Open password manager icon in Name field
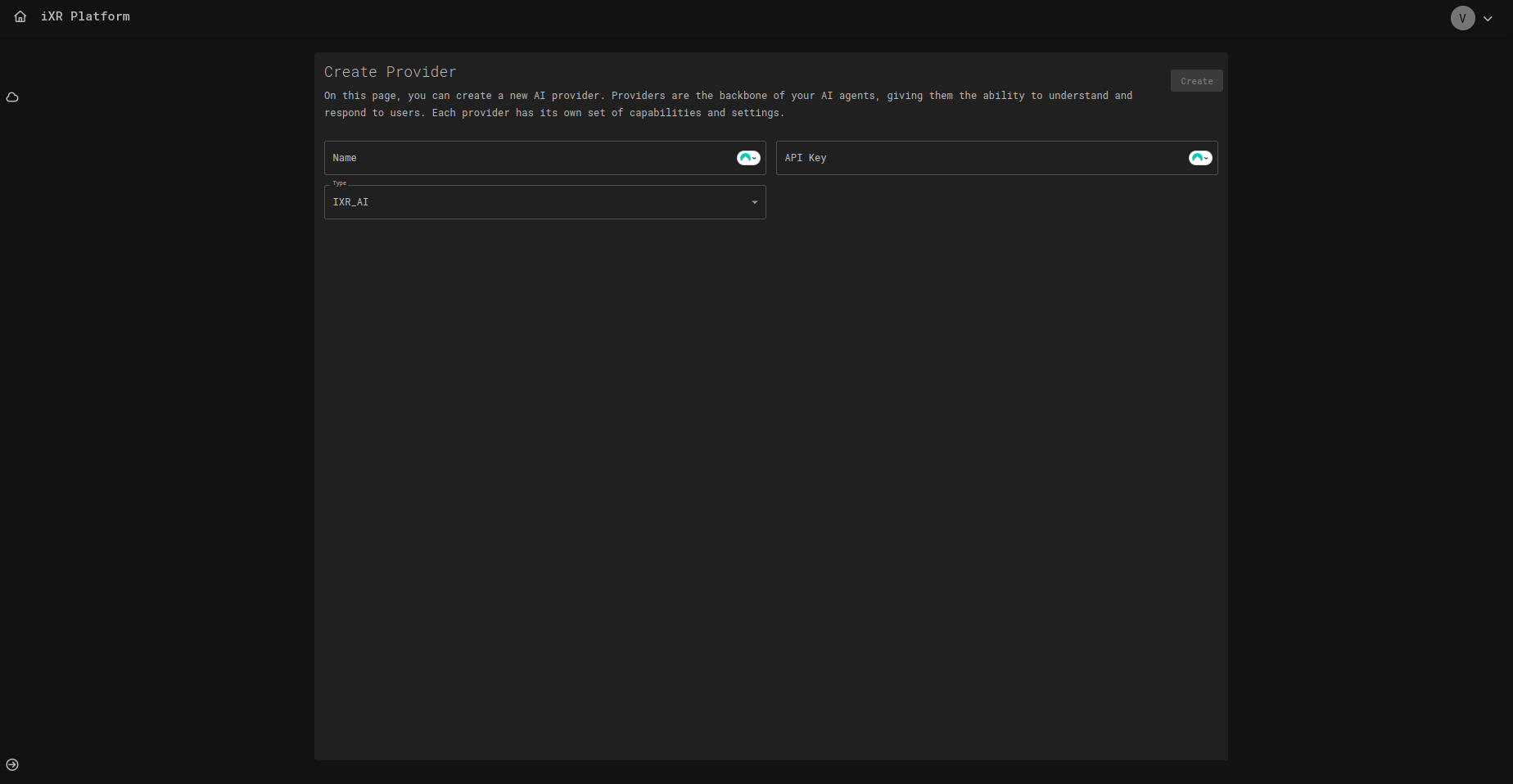This screenshot has width=1513, height=784. [x=748, y=158]
